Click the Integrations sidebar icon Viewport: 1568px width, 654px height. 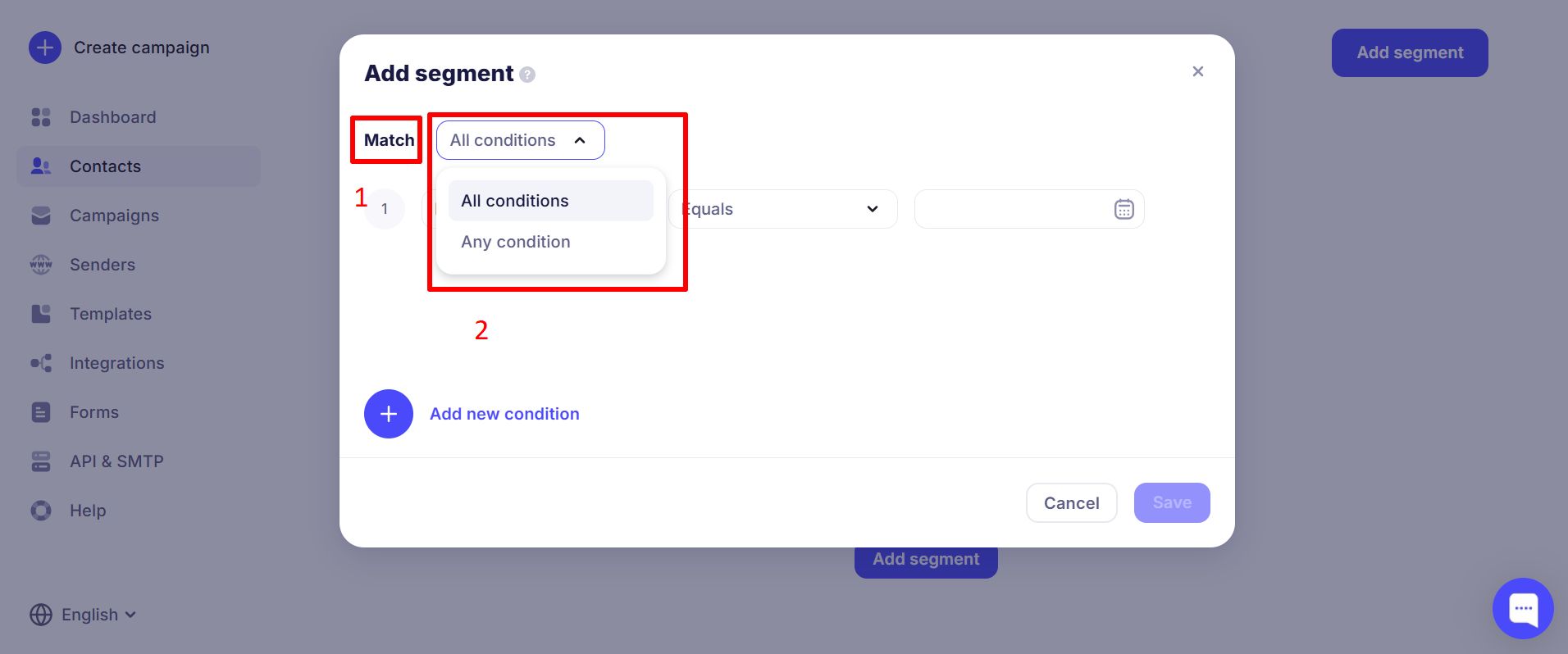click(x=41, y=363)
